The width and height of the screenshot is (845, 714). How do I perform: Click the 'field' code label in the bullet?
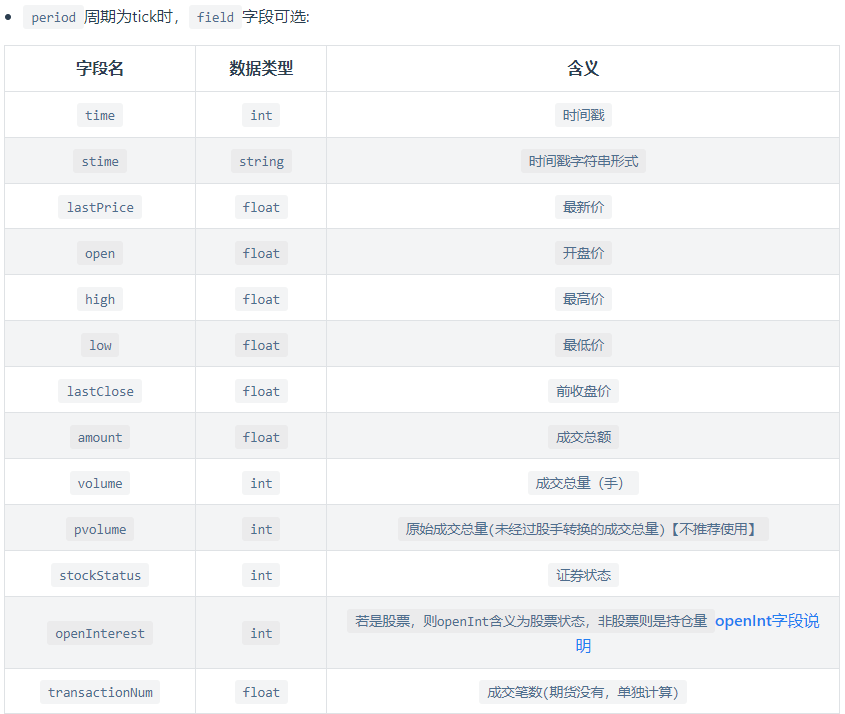click(x=215, y=17)
